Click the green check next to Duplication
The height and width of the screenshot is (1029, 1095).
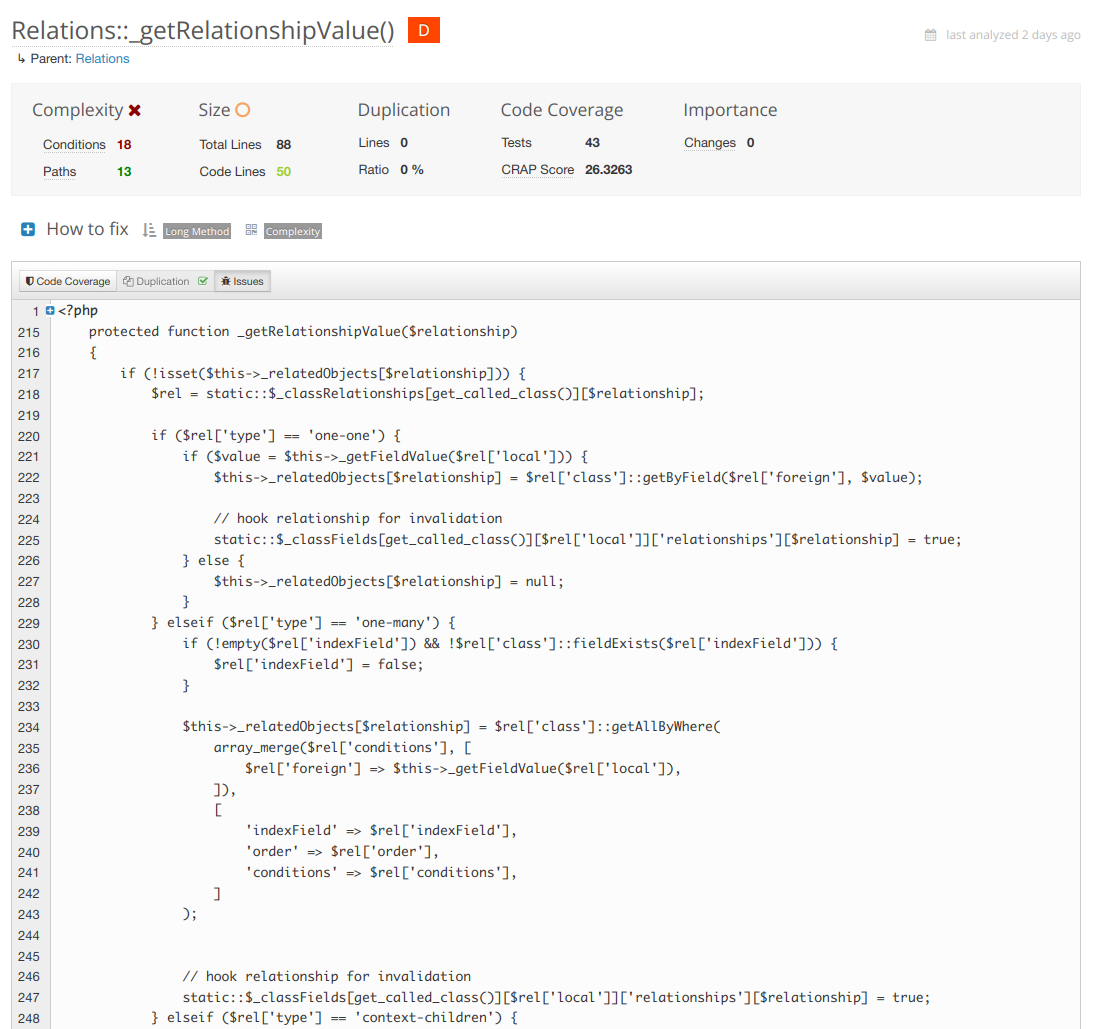point(203,282)
